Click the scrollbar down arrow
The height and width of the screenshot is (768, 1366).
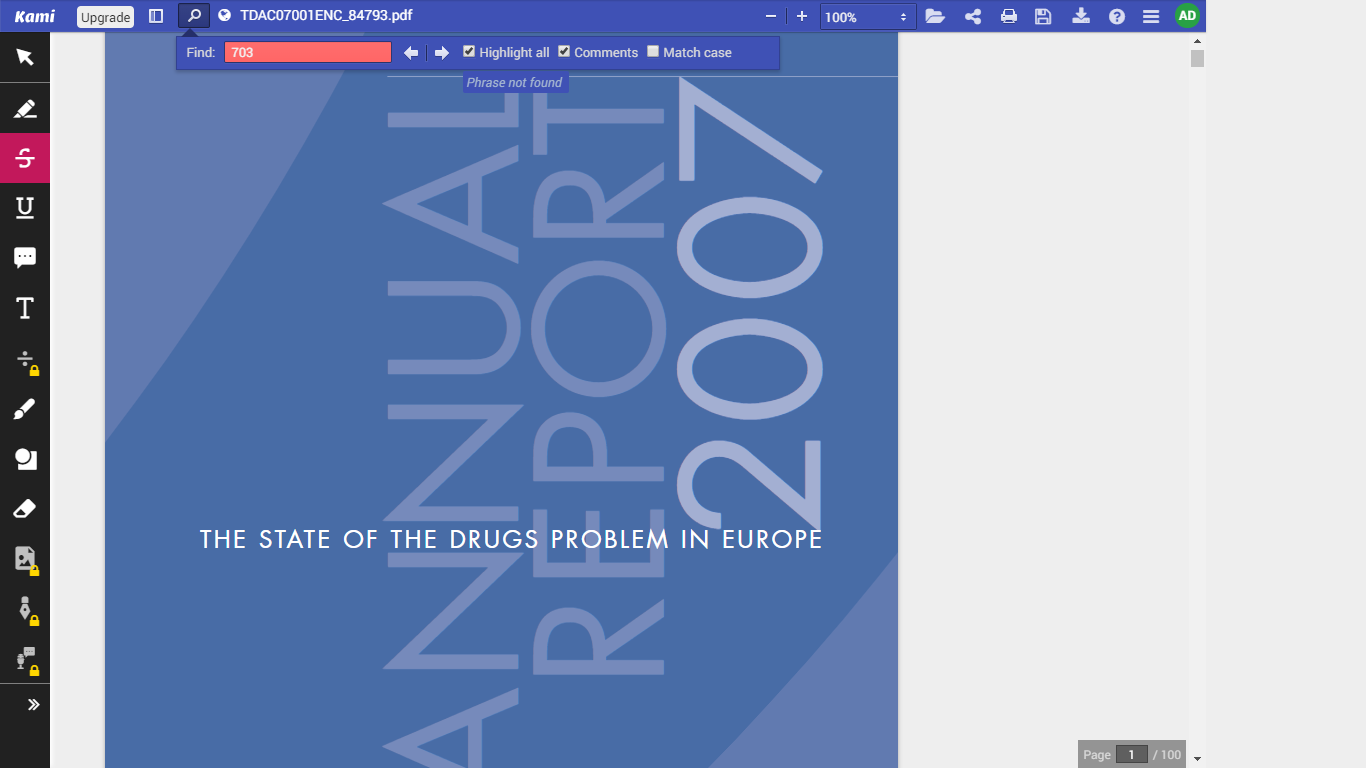[x=1197, y=759]
